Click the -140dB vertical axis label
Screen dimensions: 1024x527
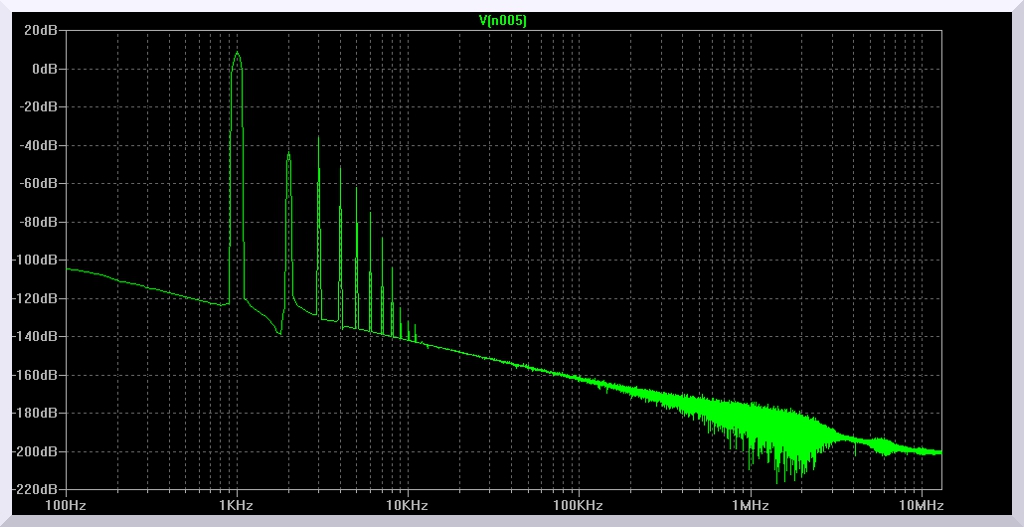coord(39,337)
